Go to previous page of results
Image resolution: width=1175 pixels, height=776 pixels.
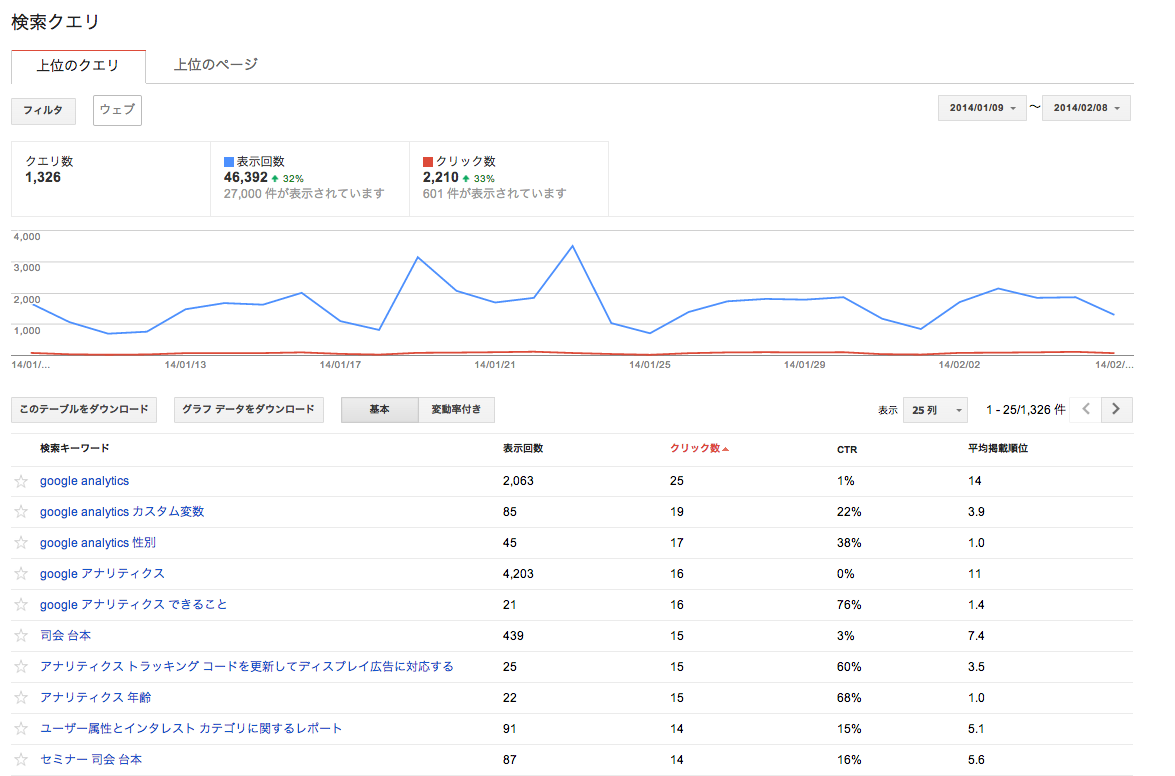pyautogui.click(x=1086, y=409)
